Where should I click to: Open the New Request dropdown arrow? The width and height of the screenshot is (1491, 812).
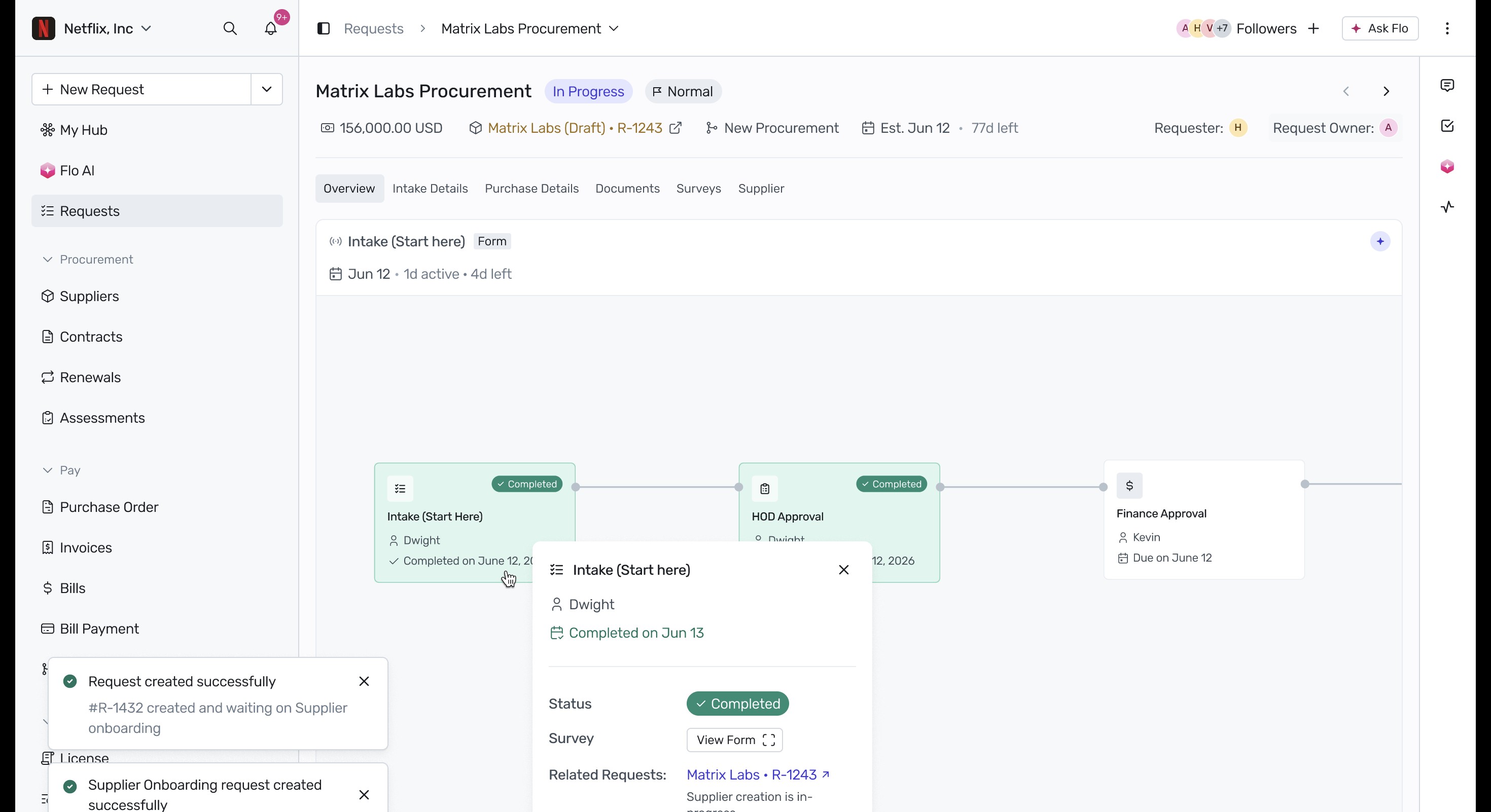point(267,89)
